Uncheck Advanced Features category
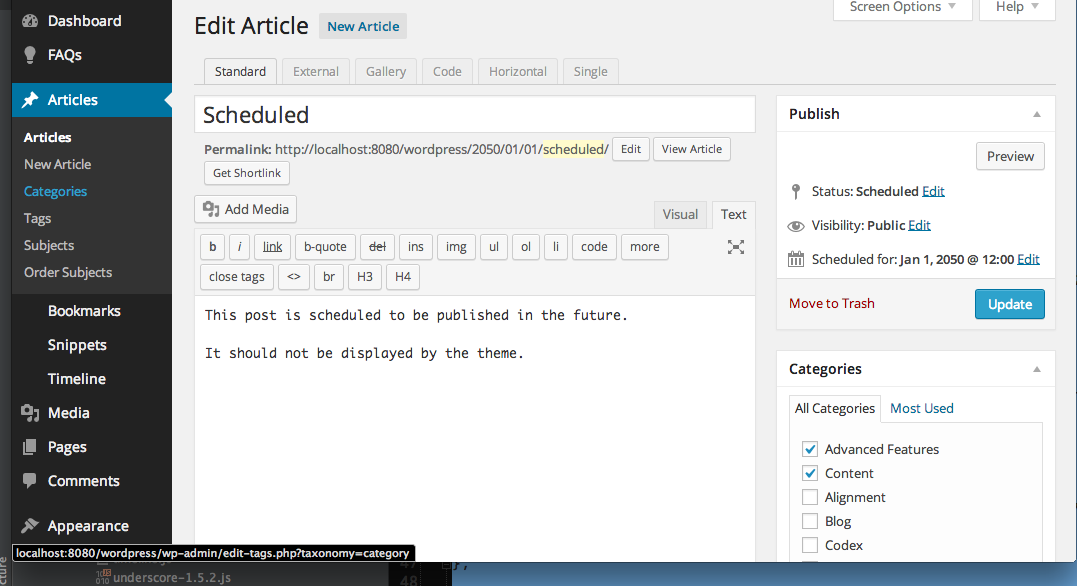The height and width of the screenshot is (586, 1077). click(x=810, y=449)
